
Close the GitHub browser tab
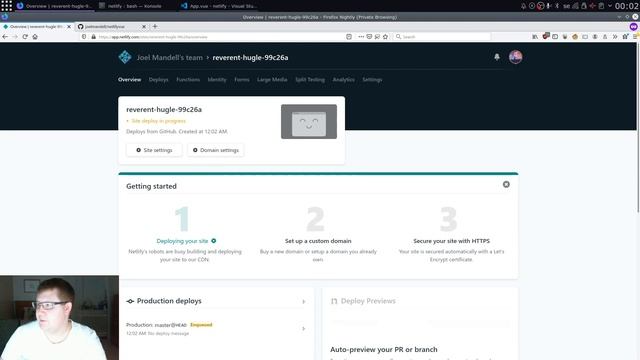click(x=144, y=27)
